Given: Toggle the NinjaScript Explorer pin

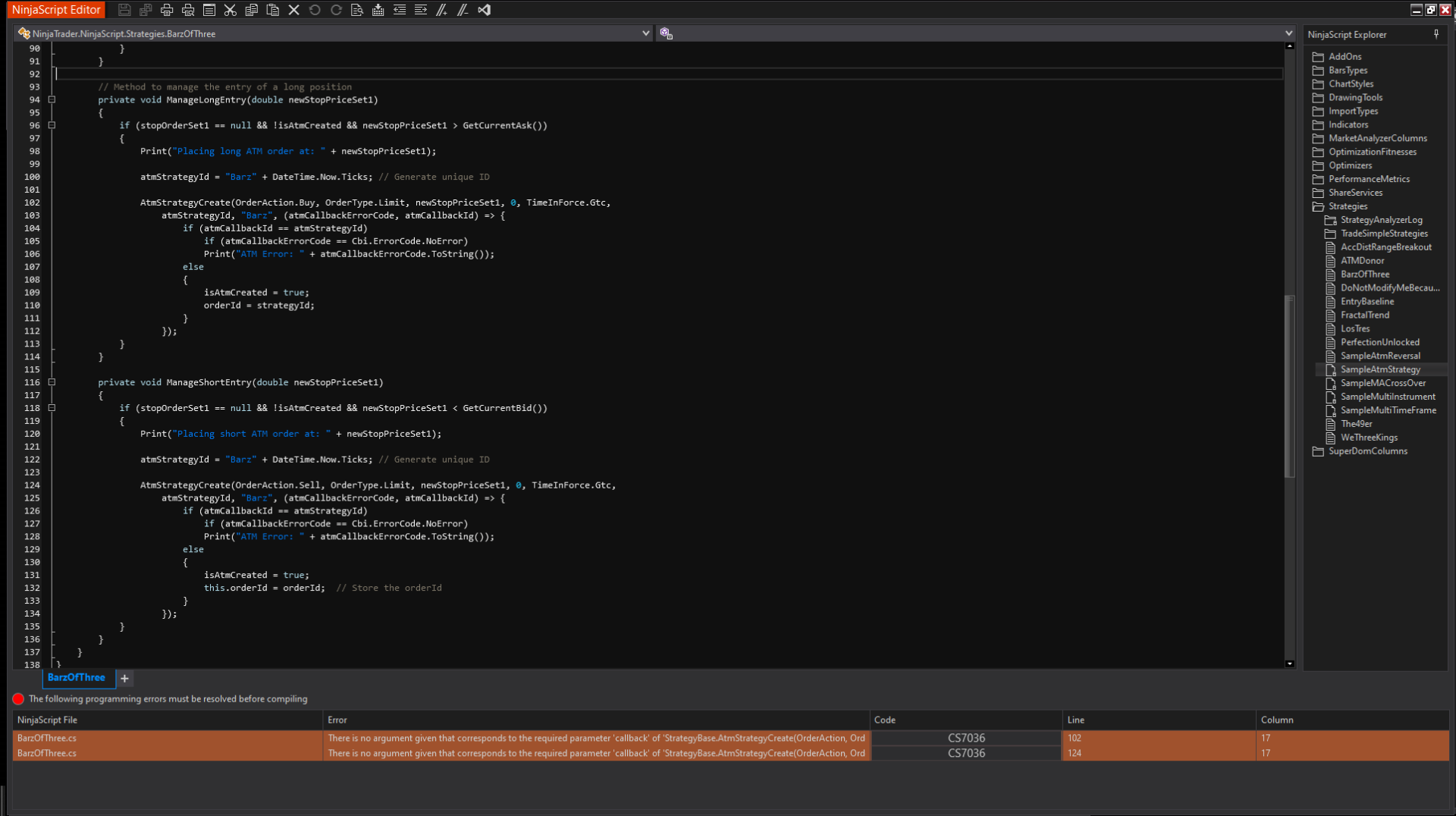Looking at the screenshot, I should click(x=1436, y=34).
